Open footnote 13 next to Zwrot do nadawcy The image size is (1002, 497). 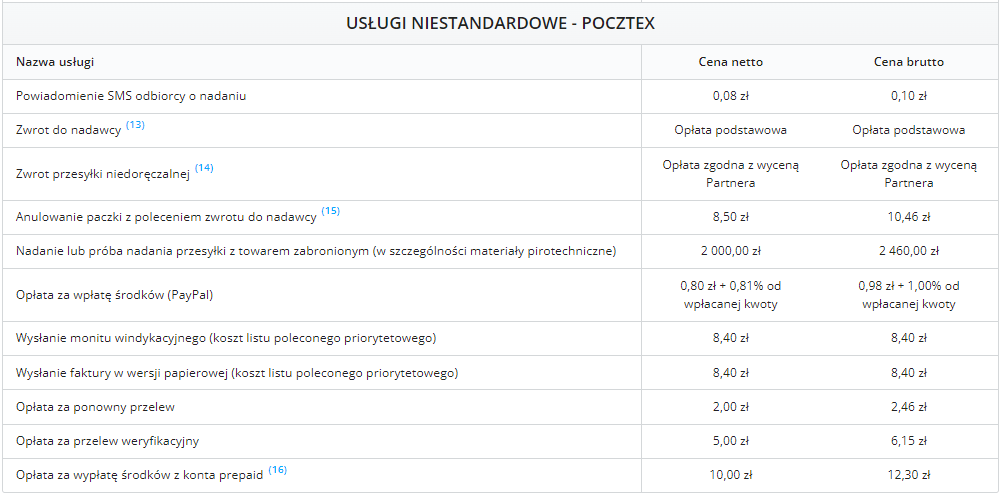click(x=135, y=126)
